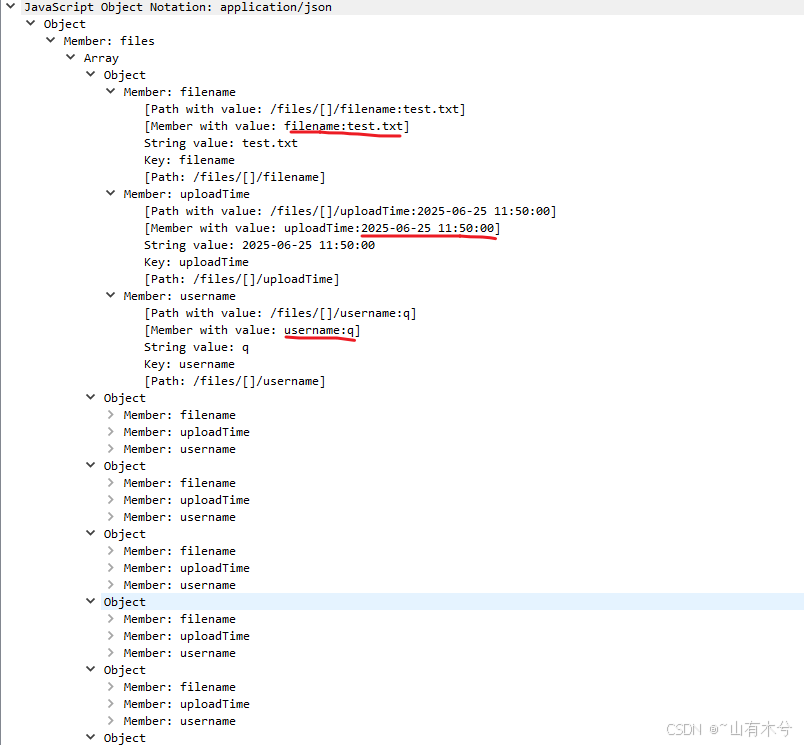
Task: Select row [Path with value: /files/[]/filename:test.txt]
Action: coord(305,109)
